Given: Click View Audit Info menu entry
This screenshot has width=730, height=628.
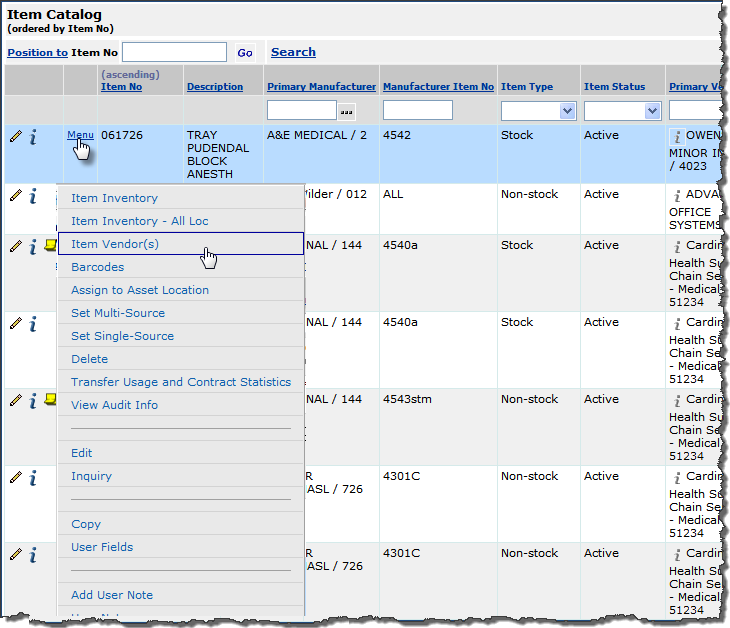Looking at the screenshot, I should pyautogui.click(x=114, y=405).
